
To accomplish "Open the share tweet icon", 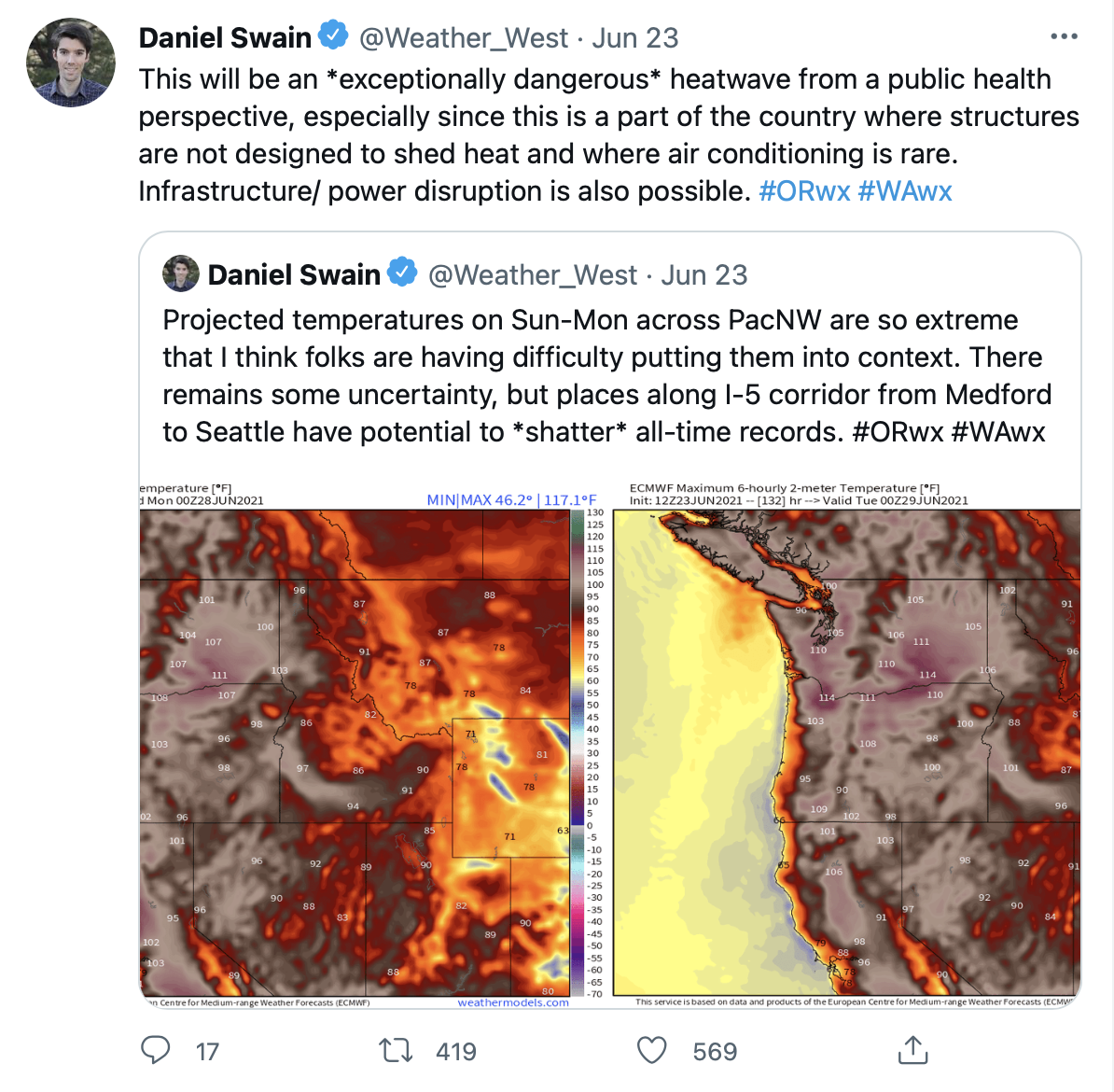I will click(912, 1050).
